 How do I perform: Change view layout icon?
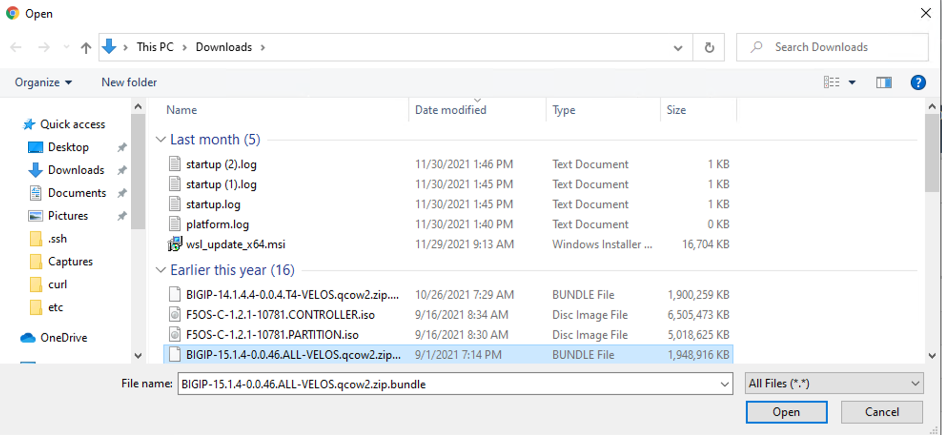tap(831, 82)
